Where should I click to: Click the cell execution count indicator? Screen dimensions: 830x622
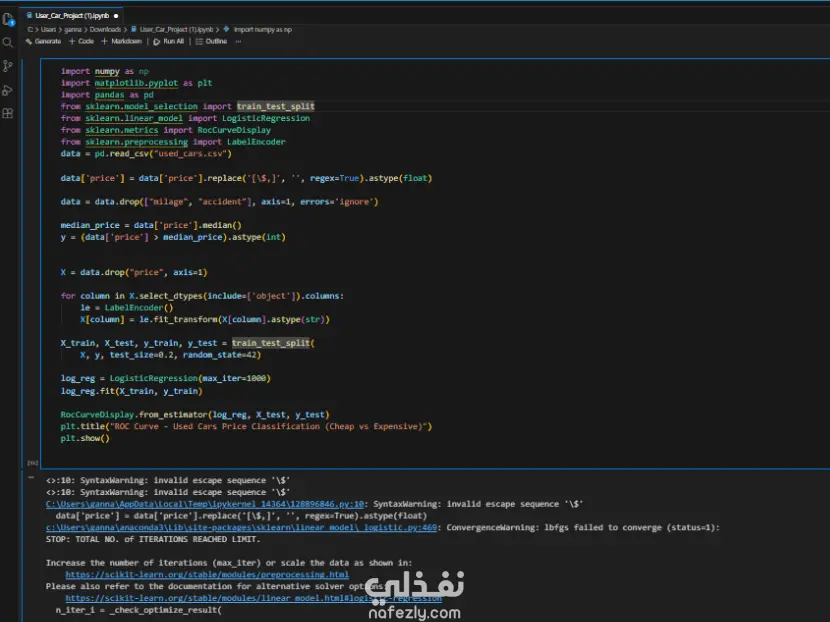pos(32,463)
